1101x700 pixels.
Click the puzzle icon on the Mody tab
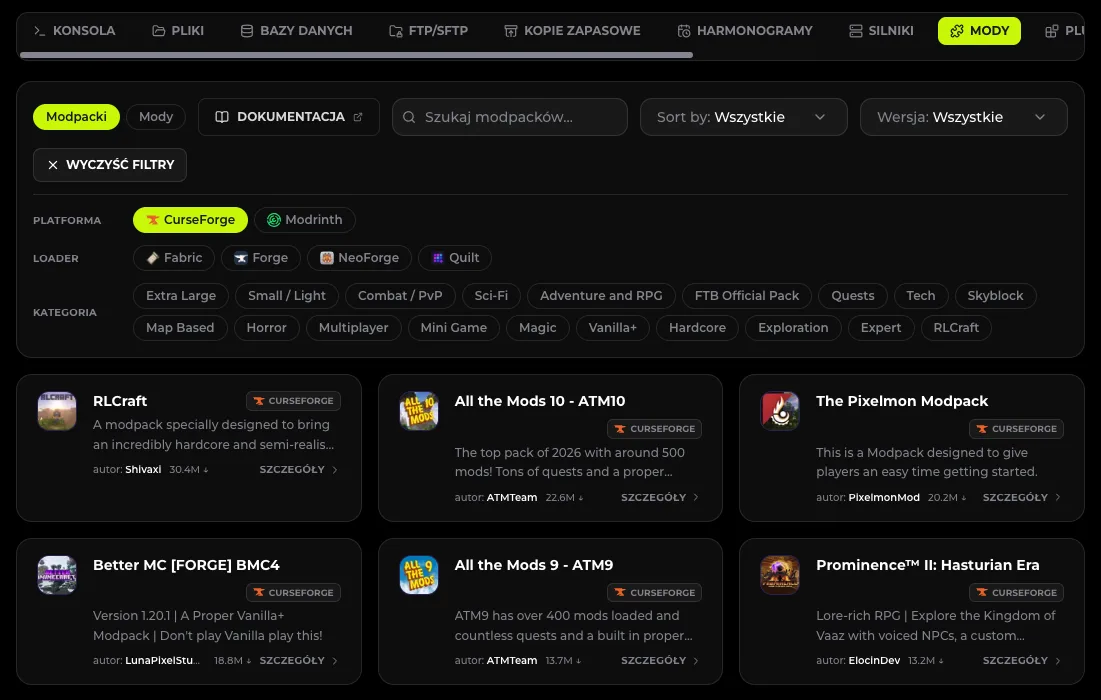coord(956,31)
